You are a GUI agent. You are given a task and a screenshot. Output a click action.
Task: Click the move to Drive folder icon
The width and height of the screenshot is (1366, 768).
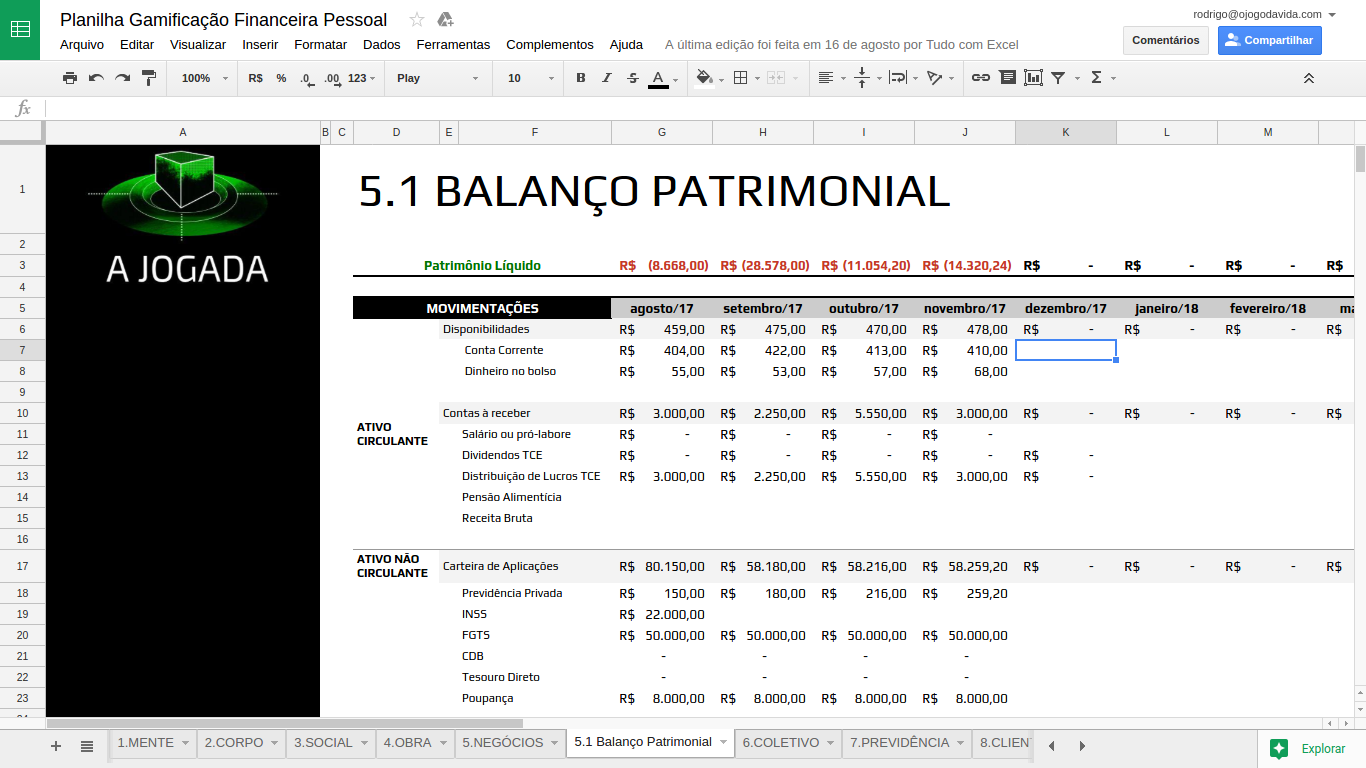(446, 19)
